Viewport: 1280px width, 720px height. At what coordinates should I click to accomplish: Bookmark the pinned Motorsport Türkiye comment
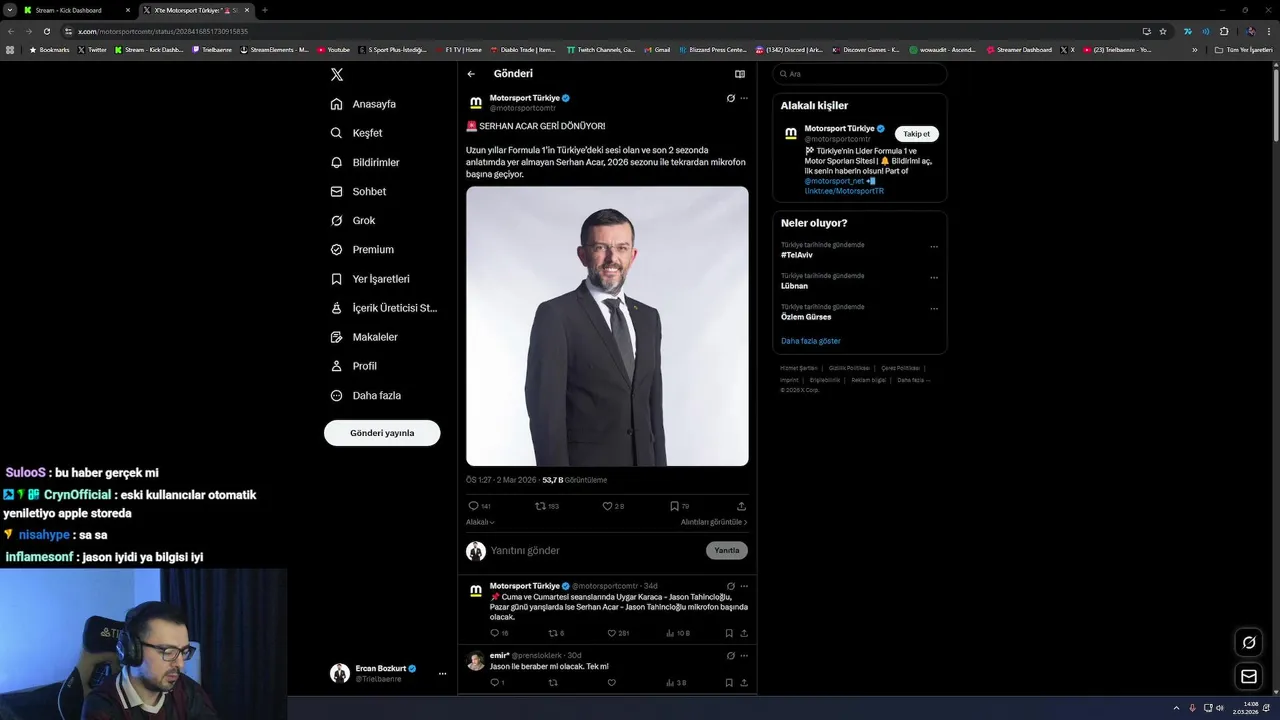[x=729, y=633]
